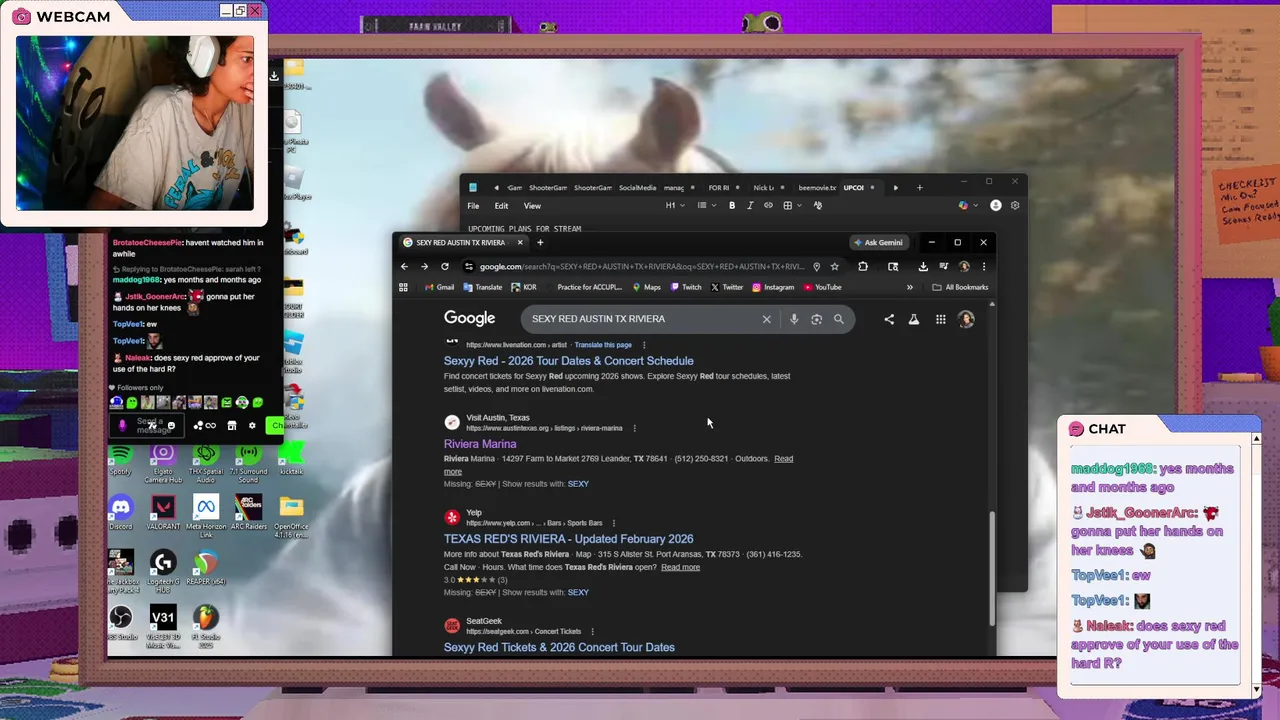Image resolution: width=1280 pixels, height=720 pixels.
Task: Open Sexyy Red 2026 Tour Dates link
Action: coord(568,361)
